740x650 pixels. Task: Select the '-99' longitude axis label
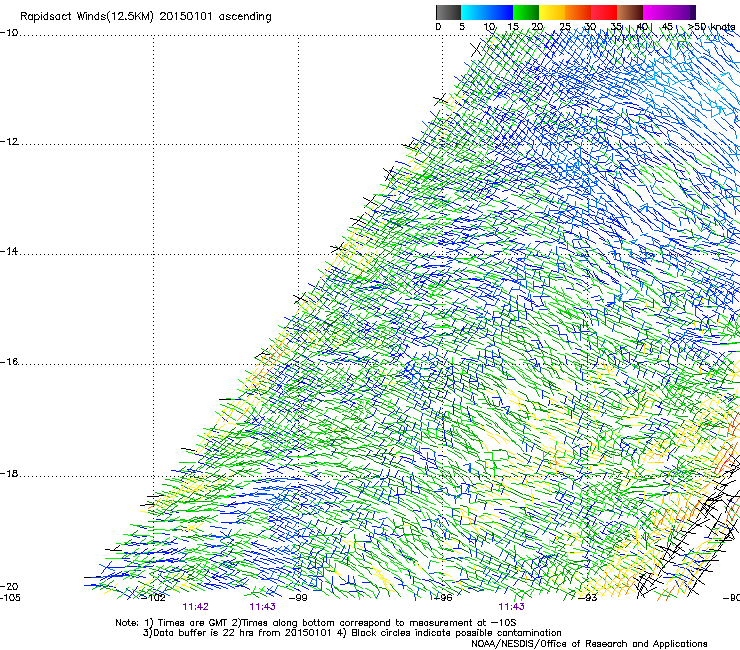pos(298,598)
